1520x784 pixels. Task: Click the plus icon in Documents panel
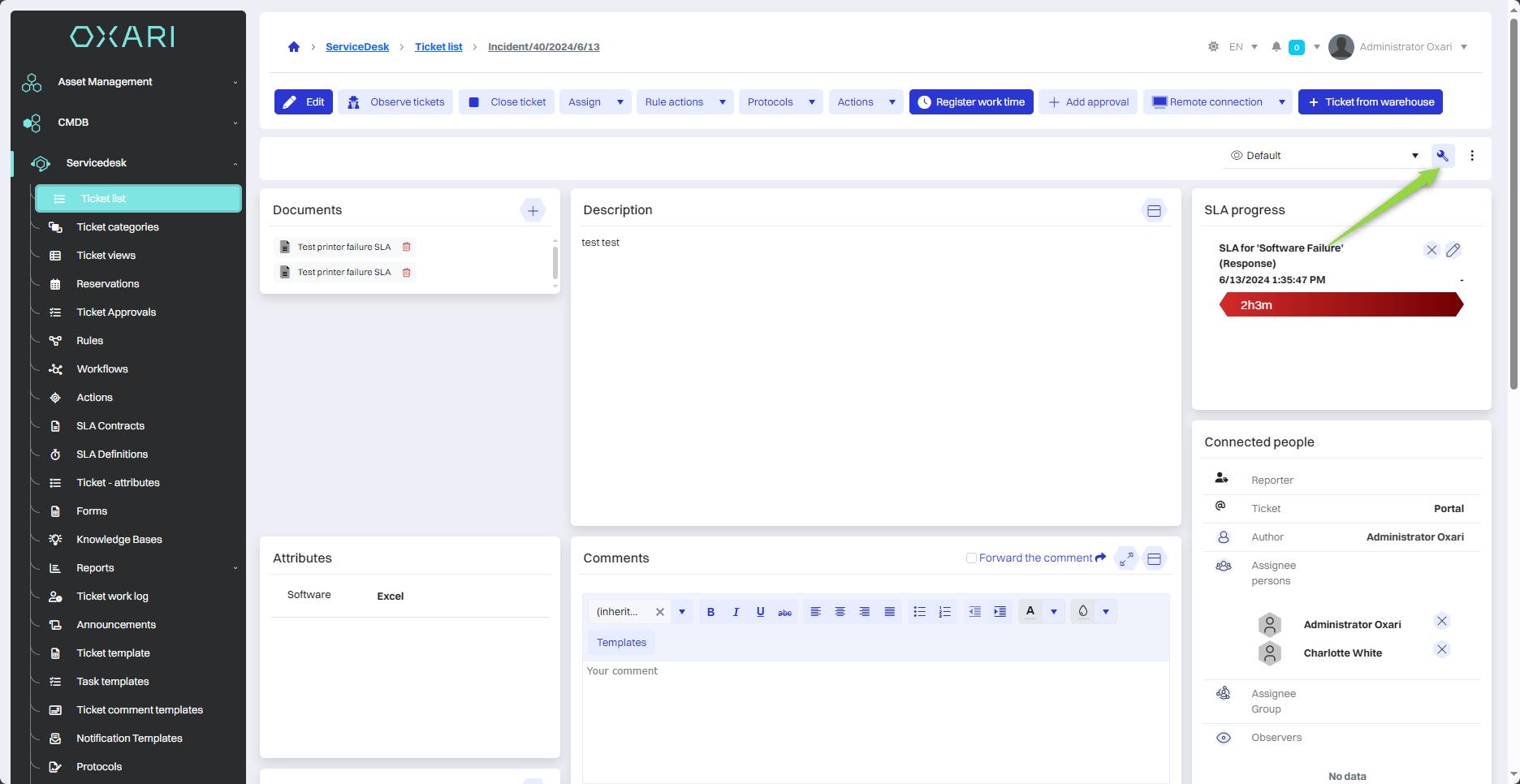[533, 211]
